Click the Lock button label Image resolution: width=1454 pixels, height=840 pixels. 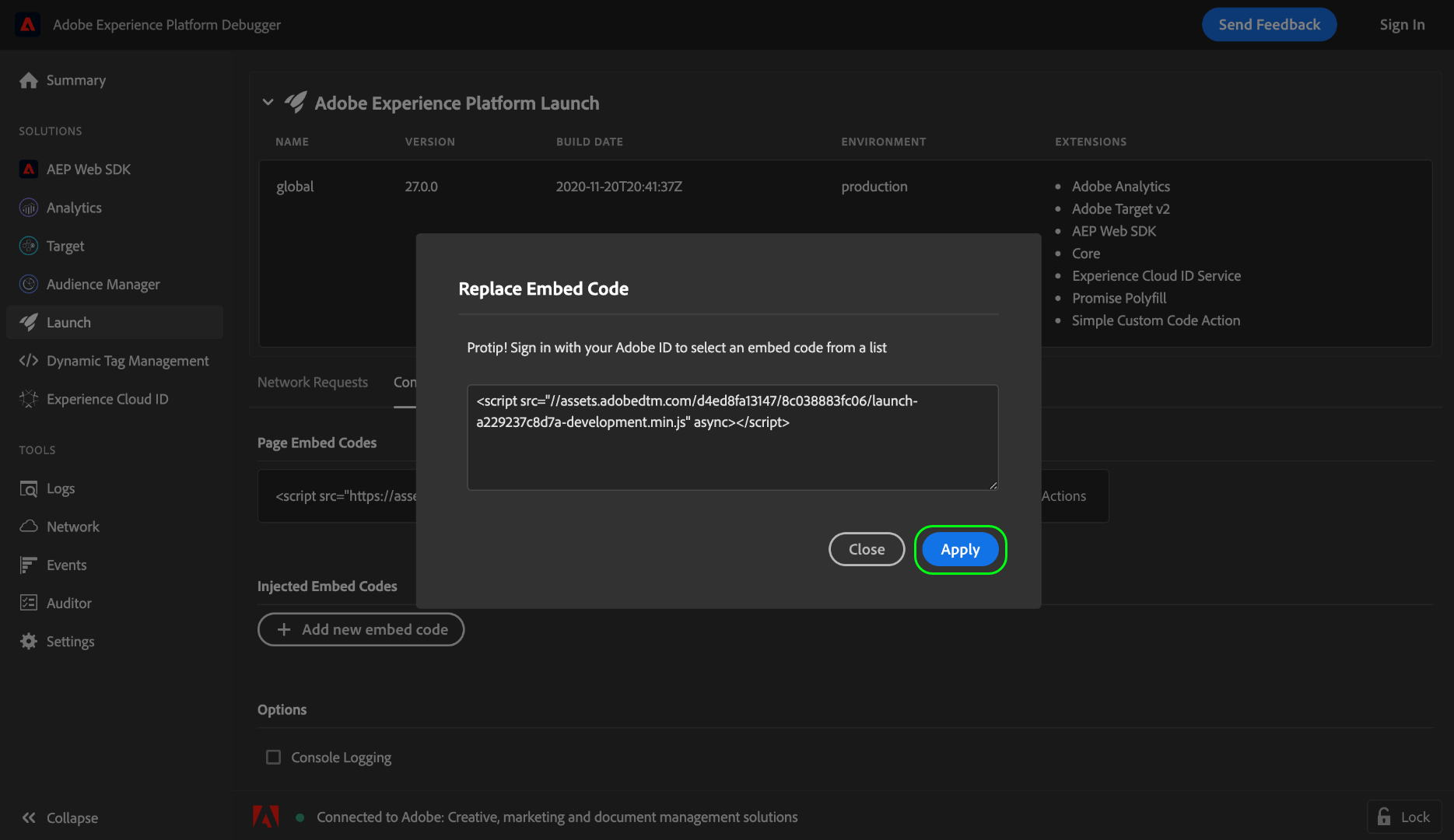[1415, 817]
